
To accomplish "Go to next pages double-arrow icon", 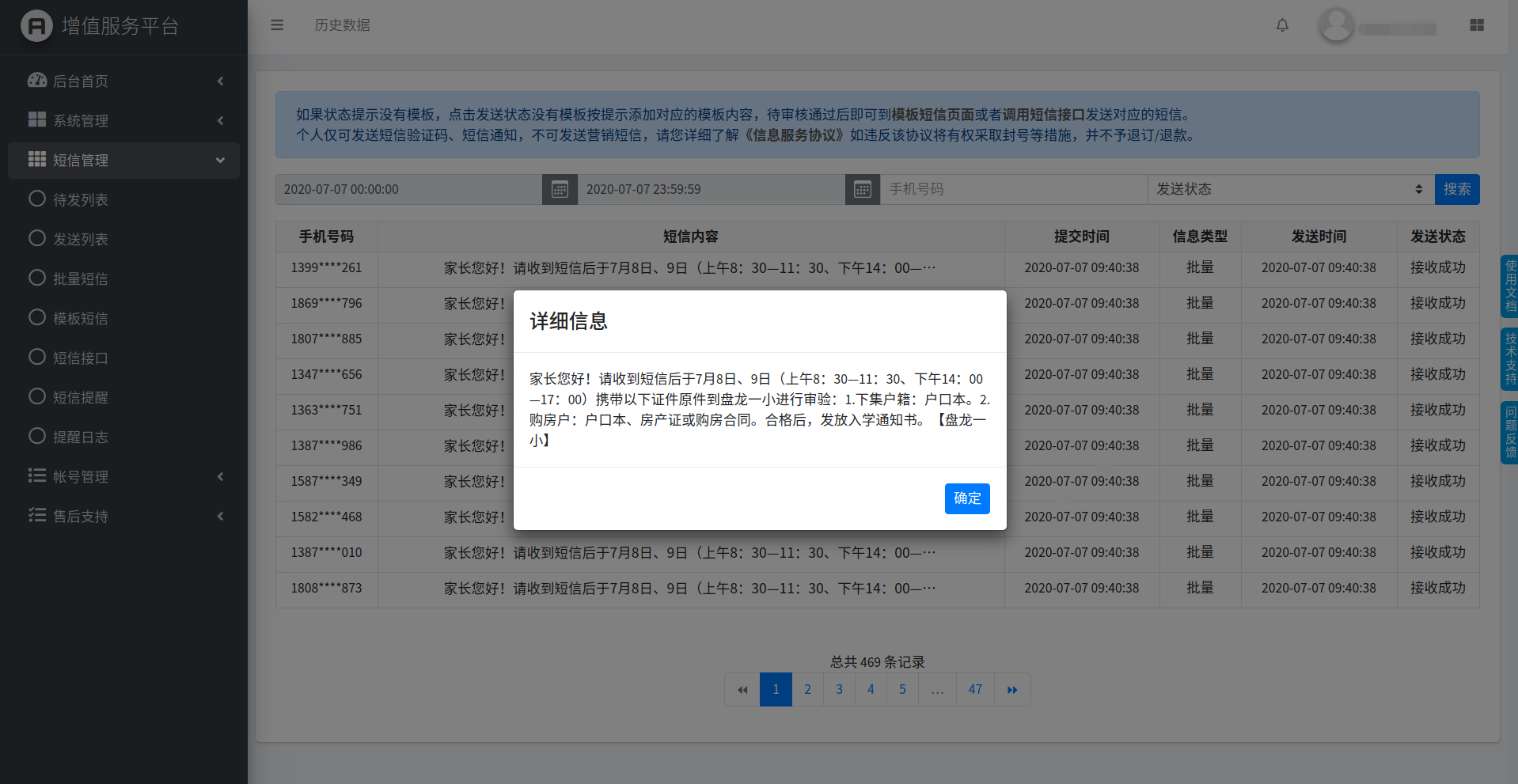I will pyautogui.click(x=1012, y=690).
